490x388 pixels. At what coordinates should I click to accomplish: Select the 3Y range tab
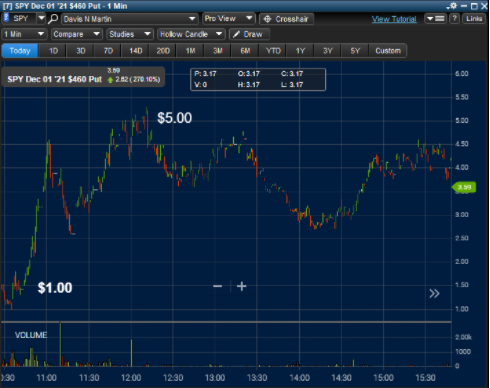(328, 51)
